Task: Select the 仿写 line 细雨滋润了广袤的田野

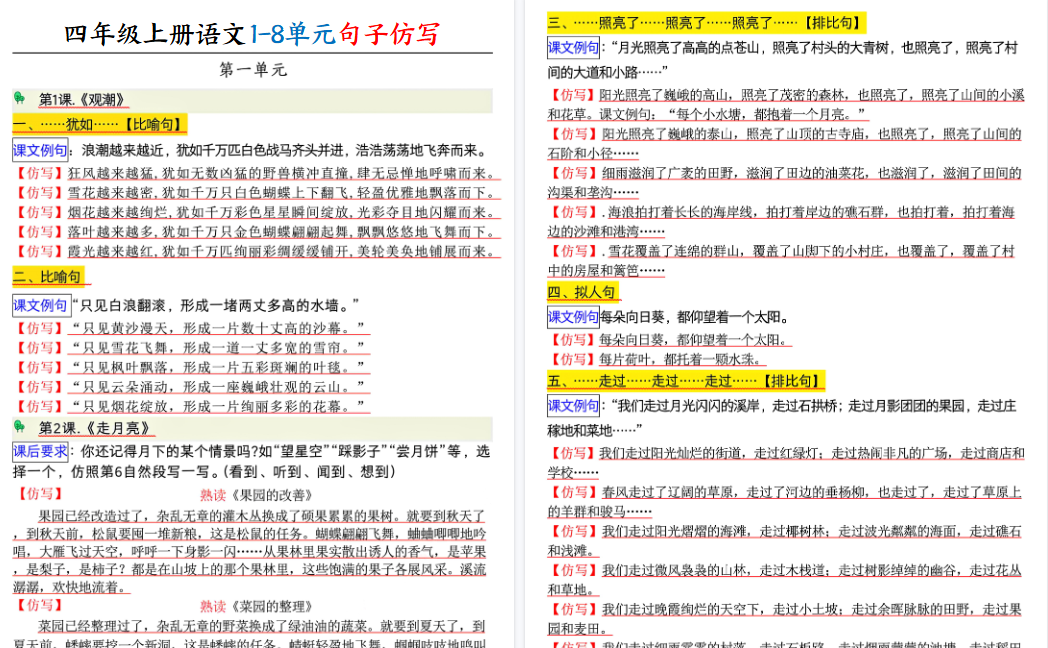Action: 785,182
